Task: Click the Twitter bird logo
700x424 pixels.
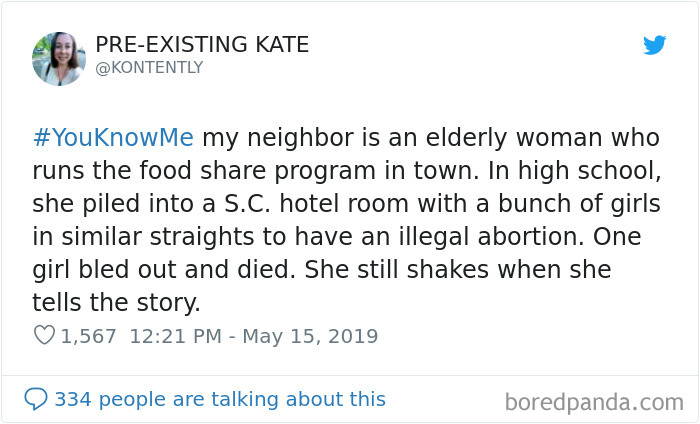Action: pos(655,45)
